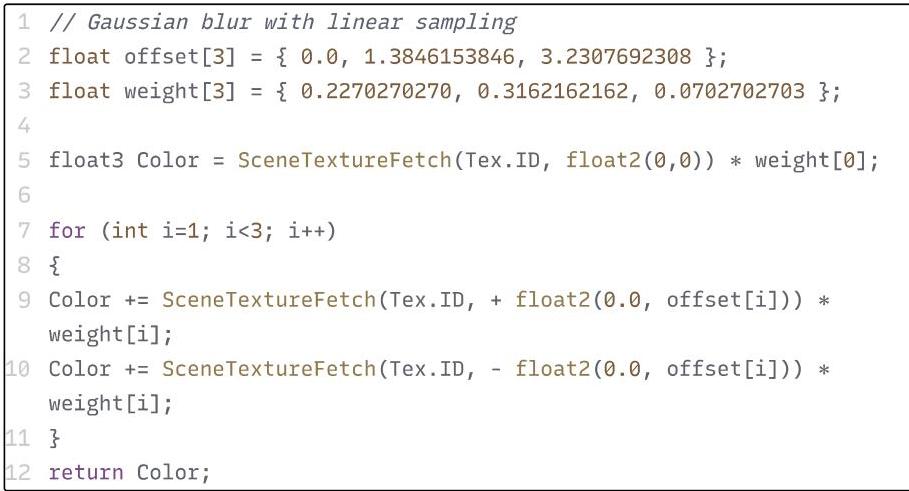Click SceneTextureFetch on line 5
The height and width of the screenshot is (491, 909).
pyautogui.click(x=344, y=160)
